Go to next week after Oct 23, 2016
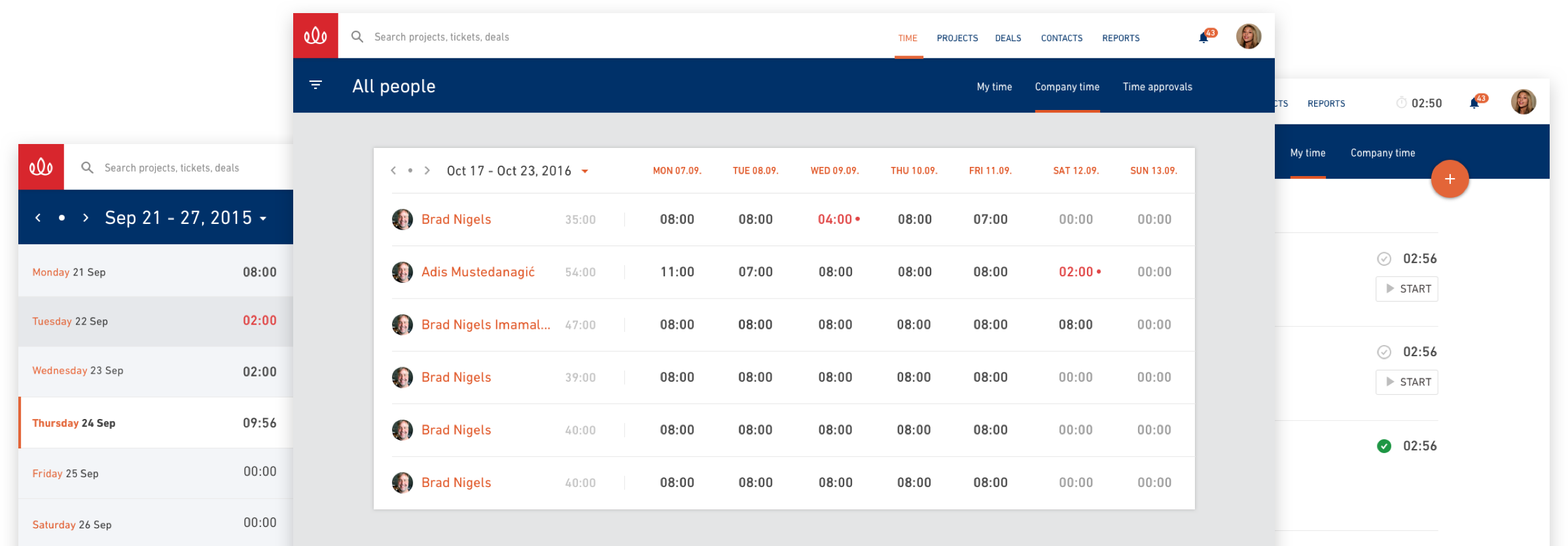Image resolution: width=1568 pixels, height=546 pixels. (427, 171)
